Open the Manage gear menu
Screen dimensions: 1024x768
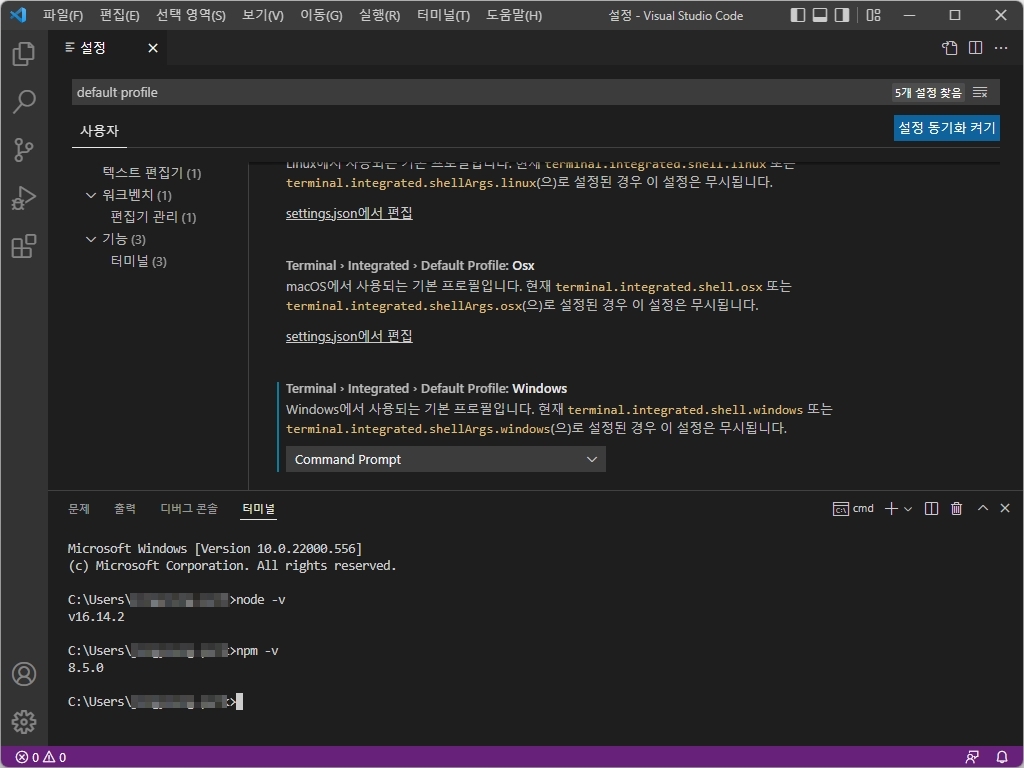[24, 722]
